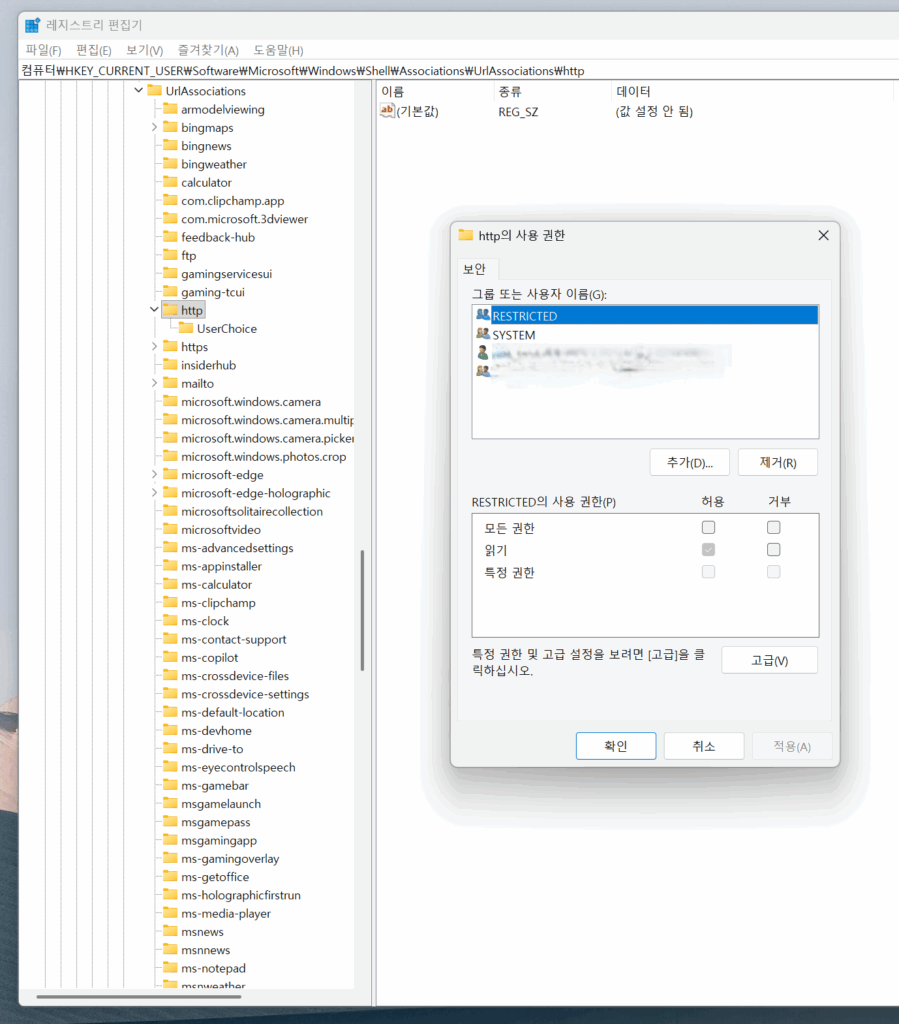The height and width of the screenshot is (1024, 899).
Task: Click the folder icon next to ftp
Action: tap(169, 256)
